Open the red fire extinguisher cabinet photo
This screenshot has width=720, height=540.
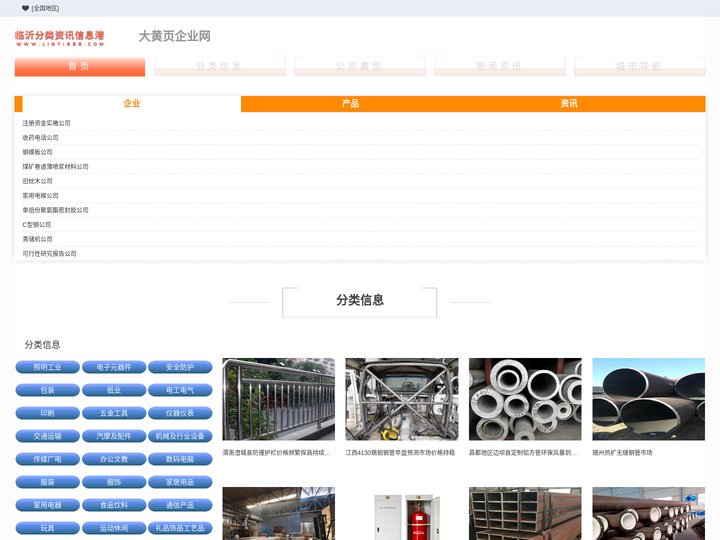click(402, 513)
